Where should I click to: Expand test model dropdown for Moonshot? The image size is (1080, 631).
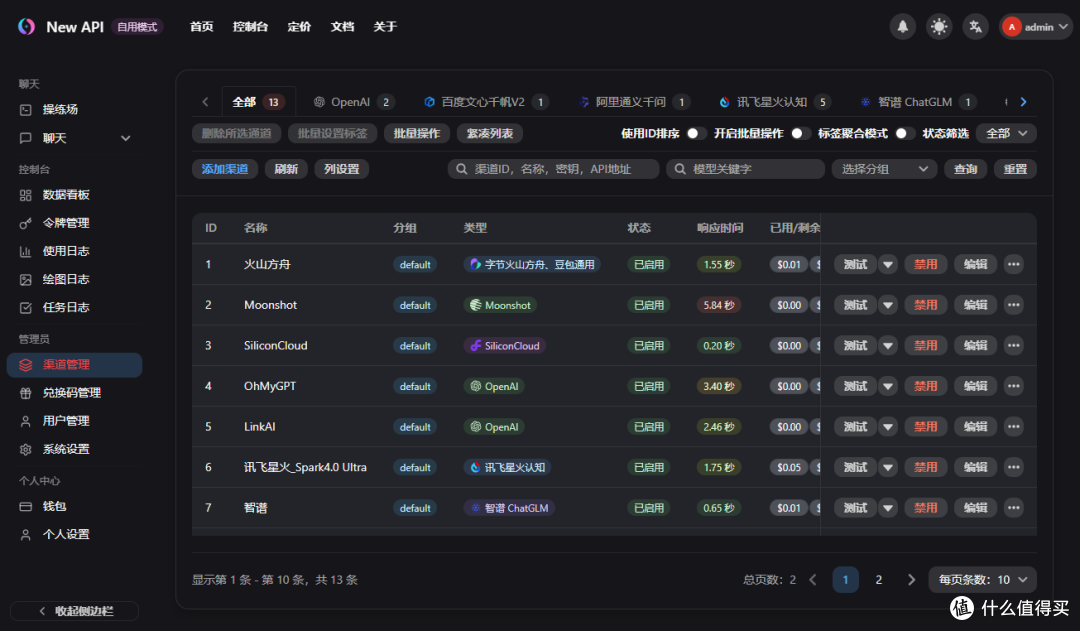[888, 305]
